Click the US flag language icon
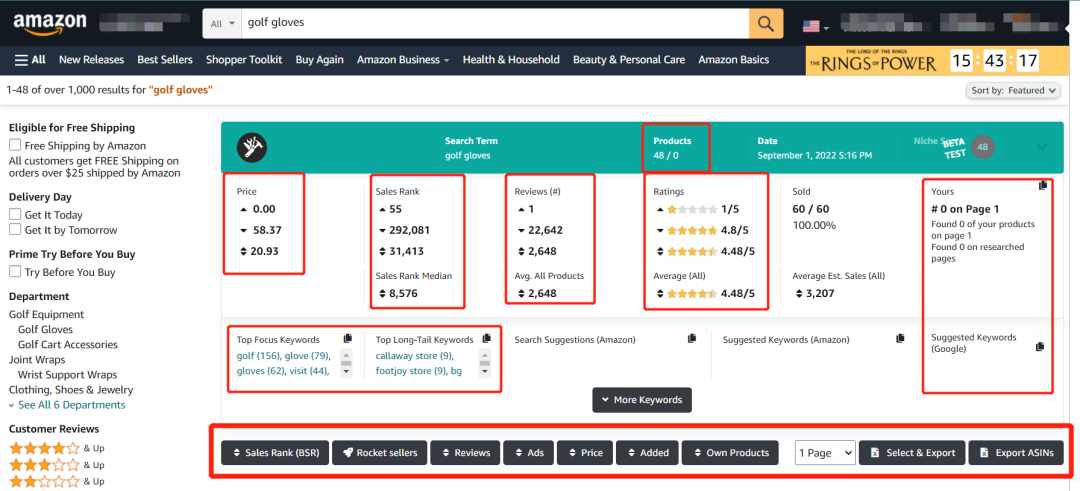This screenshot has width=1080, height=491. pyautogui.click(x=811, y=26)
